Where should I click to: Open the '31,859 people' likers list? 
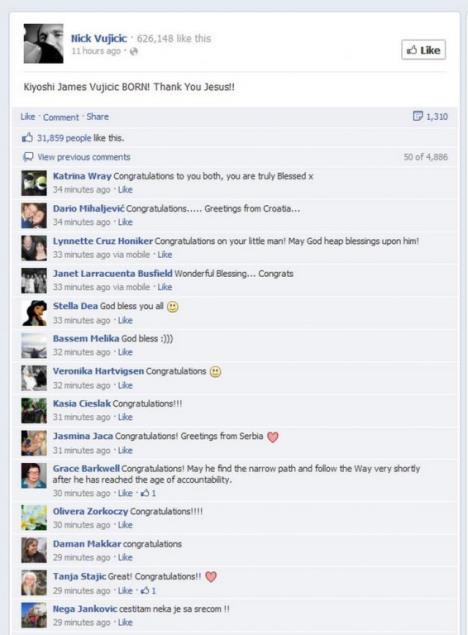[x=64, y=138]
